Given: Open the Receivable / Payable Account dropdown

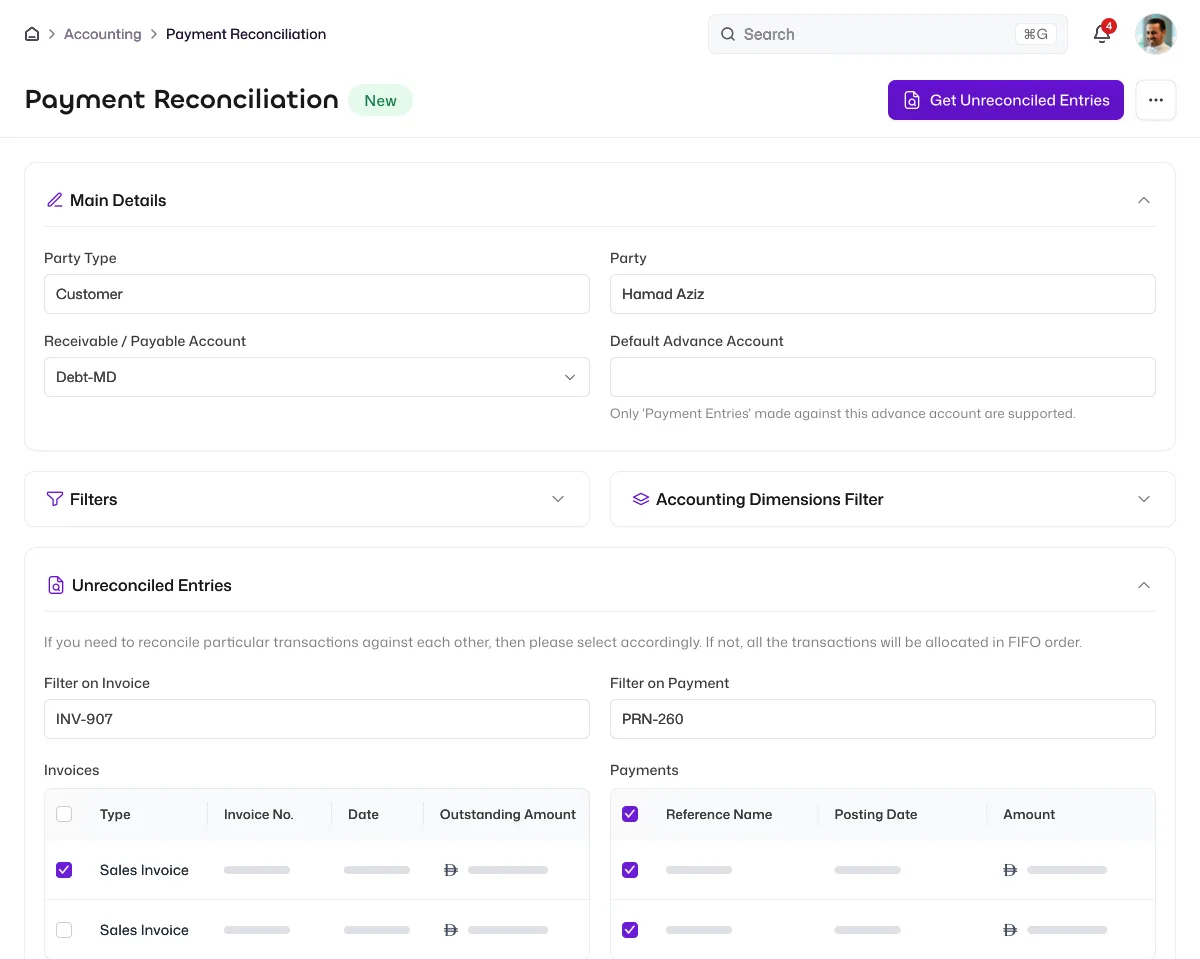Looking at the screenshot, I should click(317, 377).
